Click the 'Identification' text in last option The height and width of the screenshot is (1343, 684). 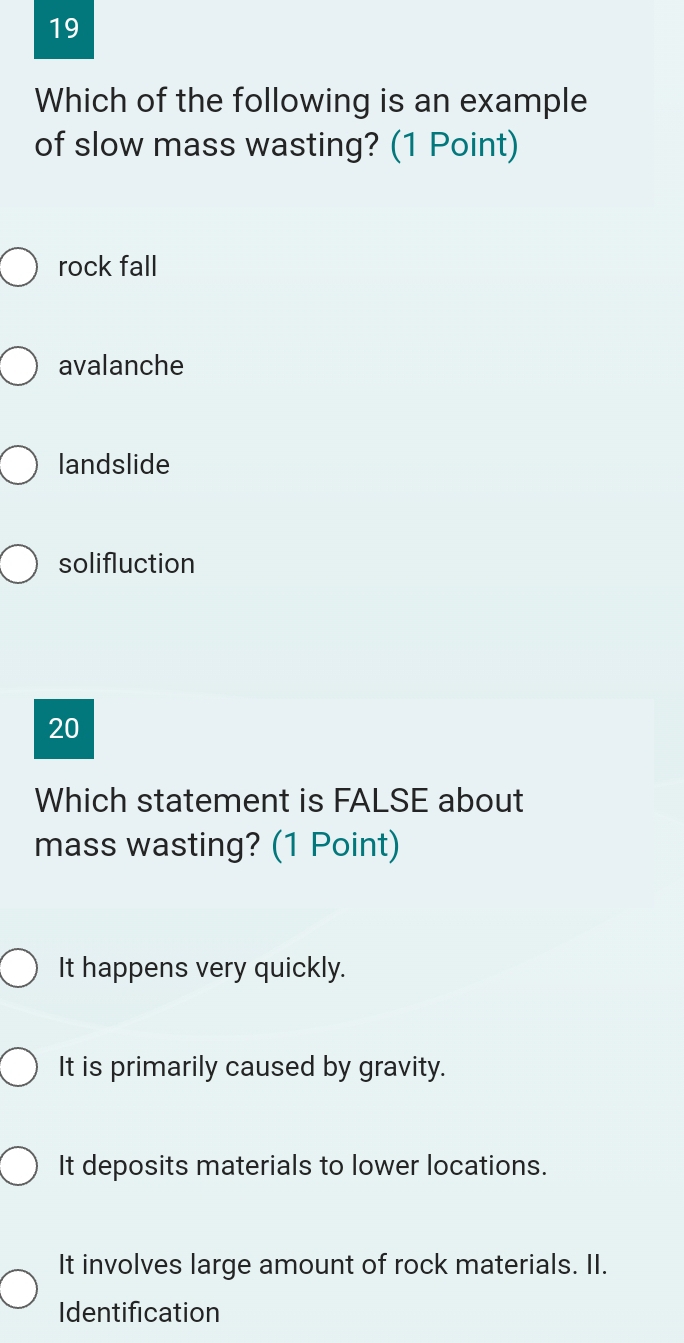[137, 1313]
